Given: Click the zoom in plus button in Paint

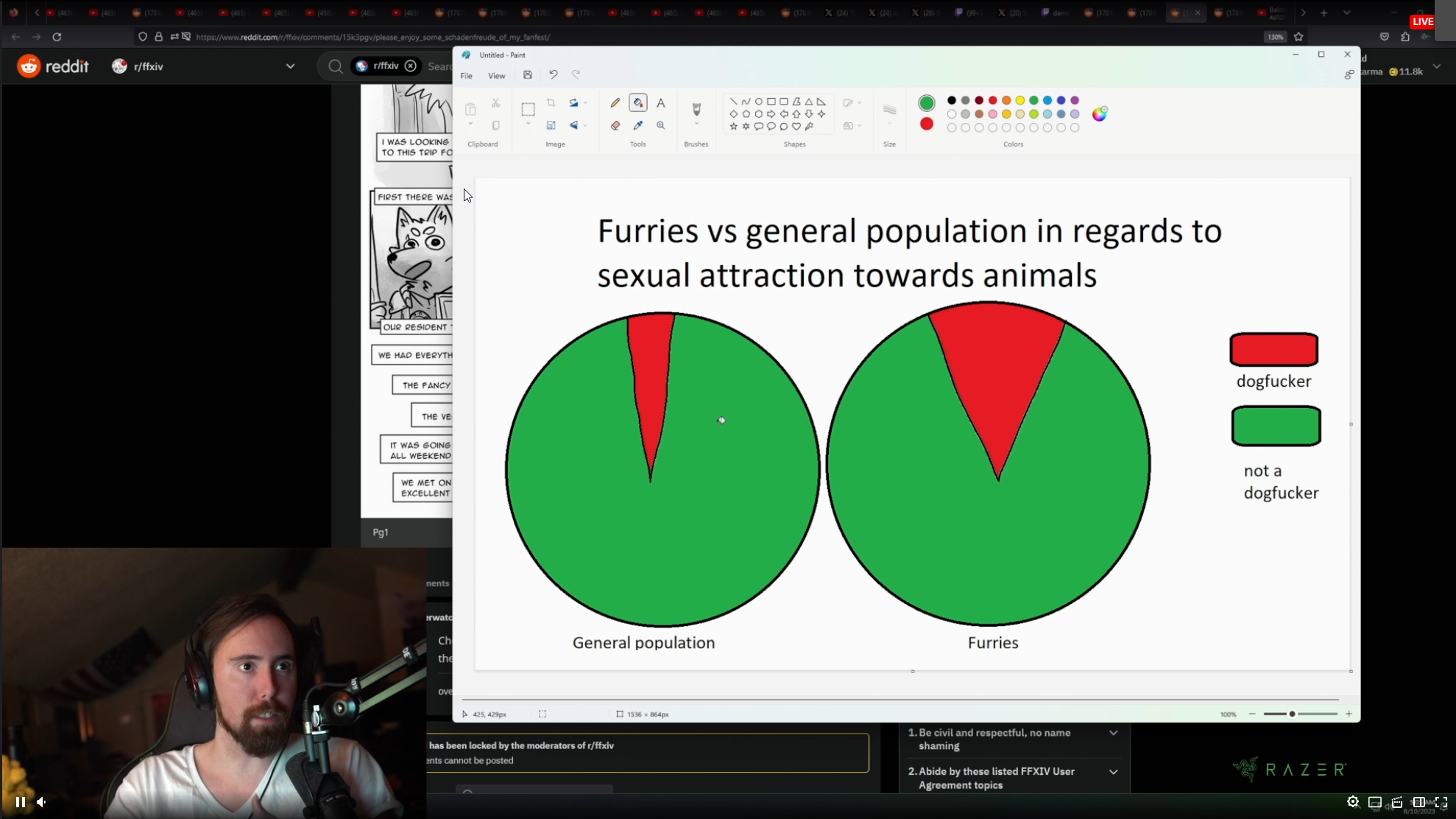Looking at the screenshot, I should [1349, 714].
